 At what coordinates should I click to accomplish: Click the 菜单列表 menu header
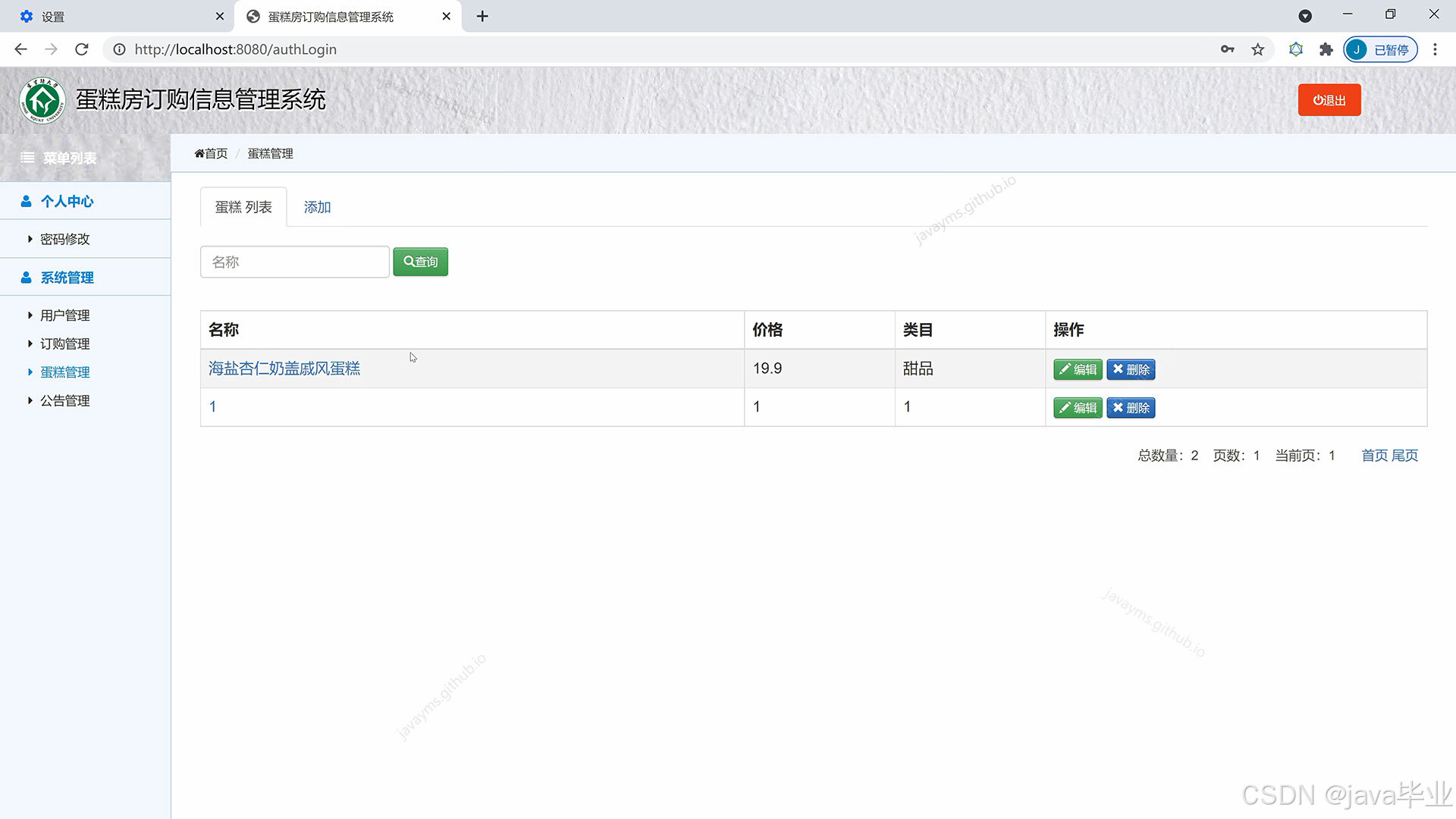[x=69, y=158]
